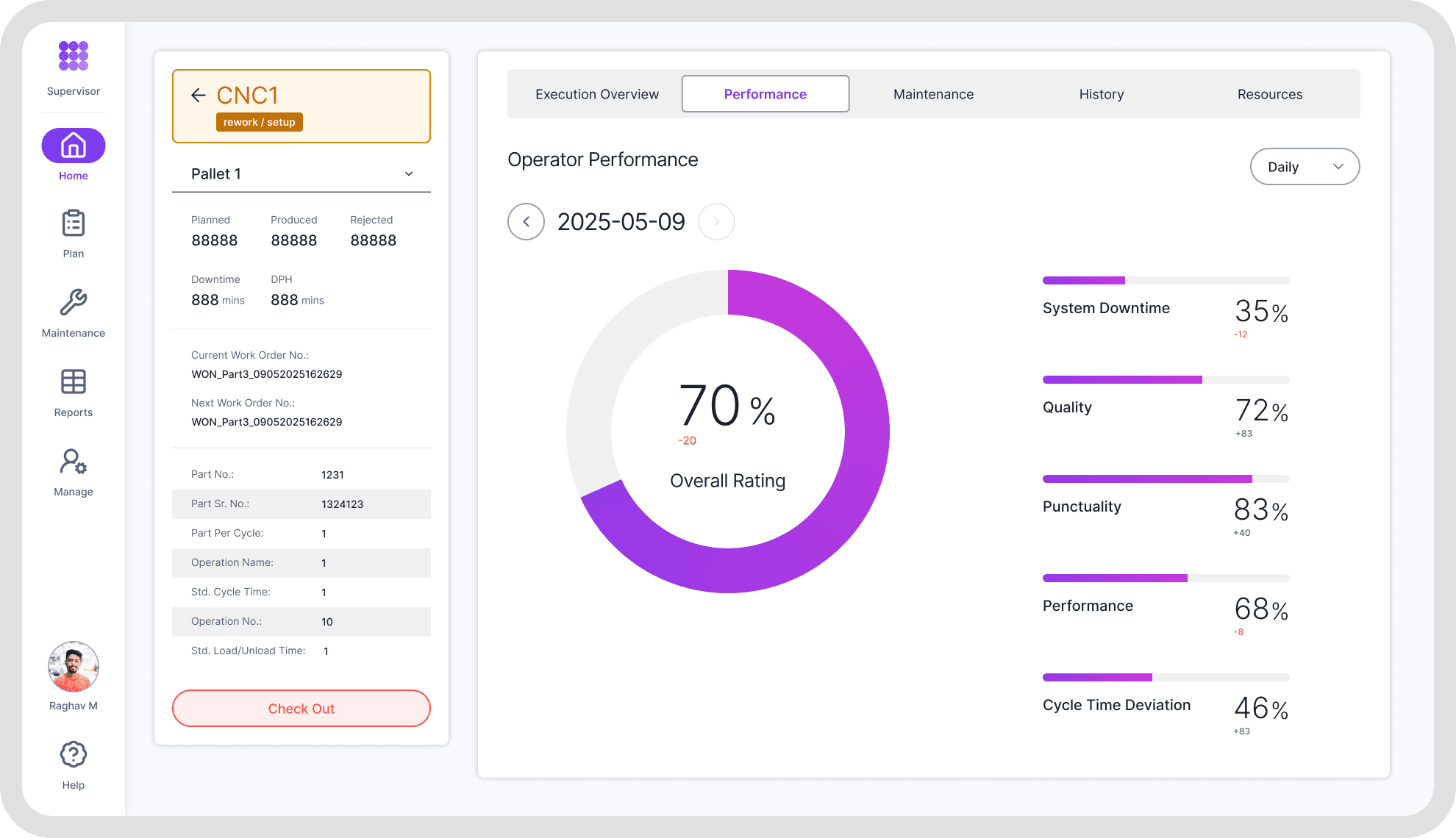Expand the Pallet 1 dropdown

(409, 174)
